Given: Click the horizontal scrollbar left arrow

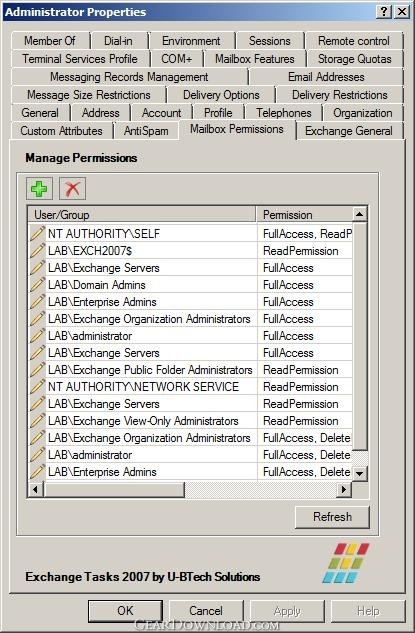Looking at the screenshot, I should 36,489.
